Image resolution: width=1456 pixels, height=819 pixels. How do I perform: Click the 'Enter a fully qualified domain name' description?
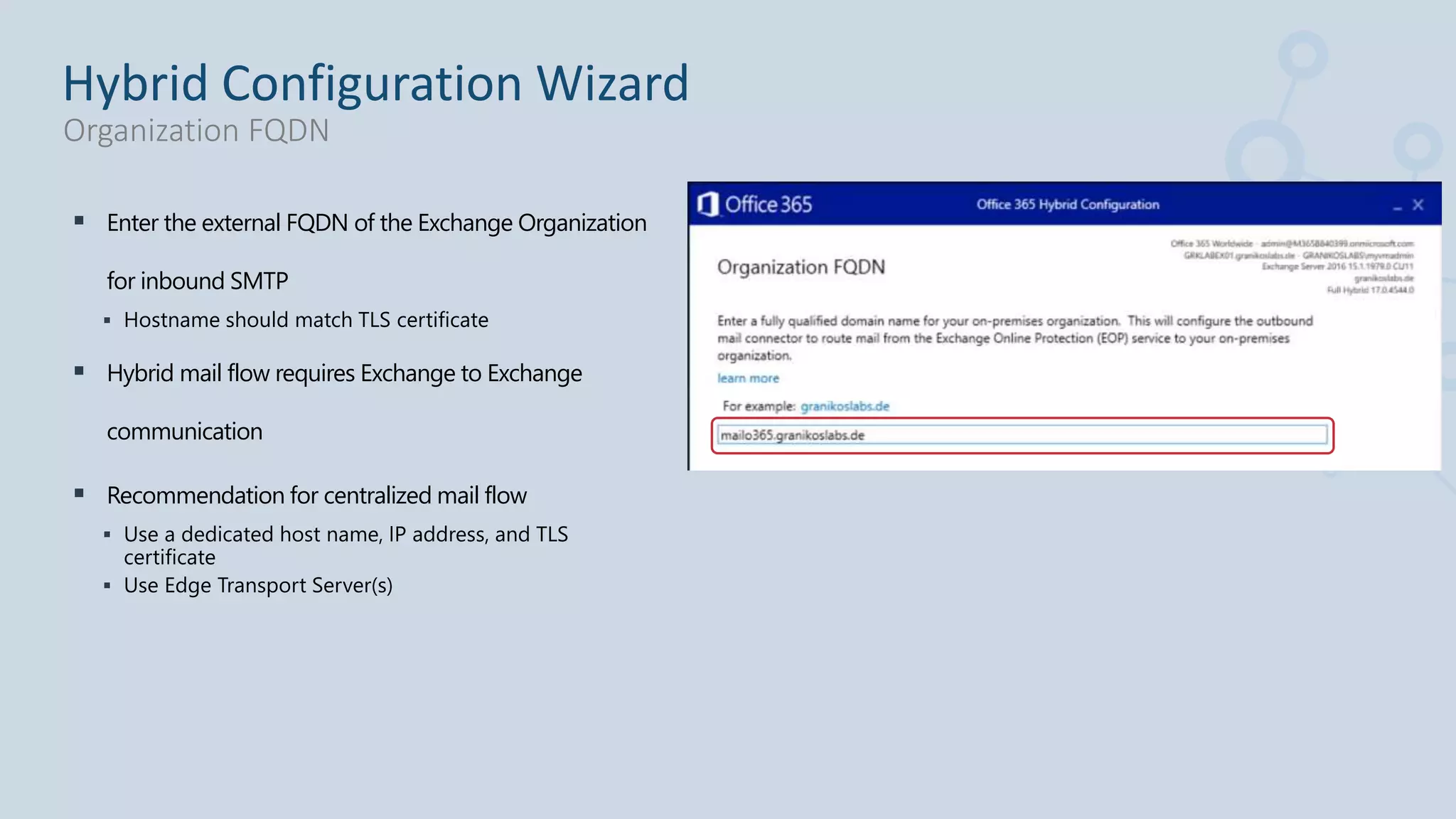(1015, 338)
